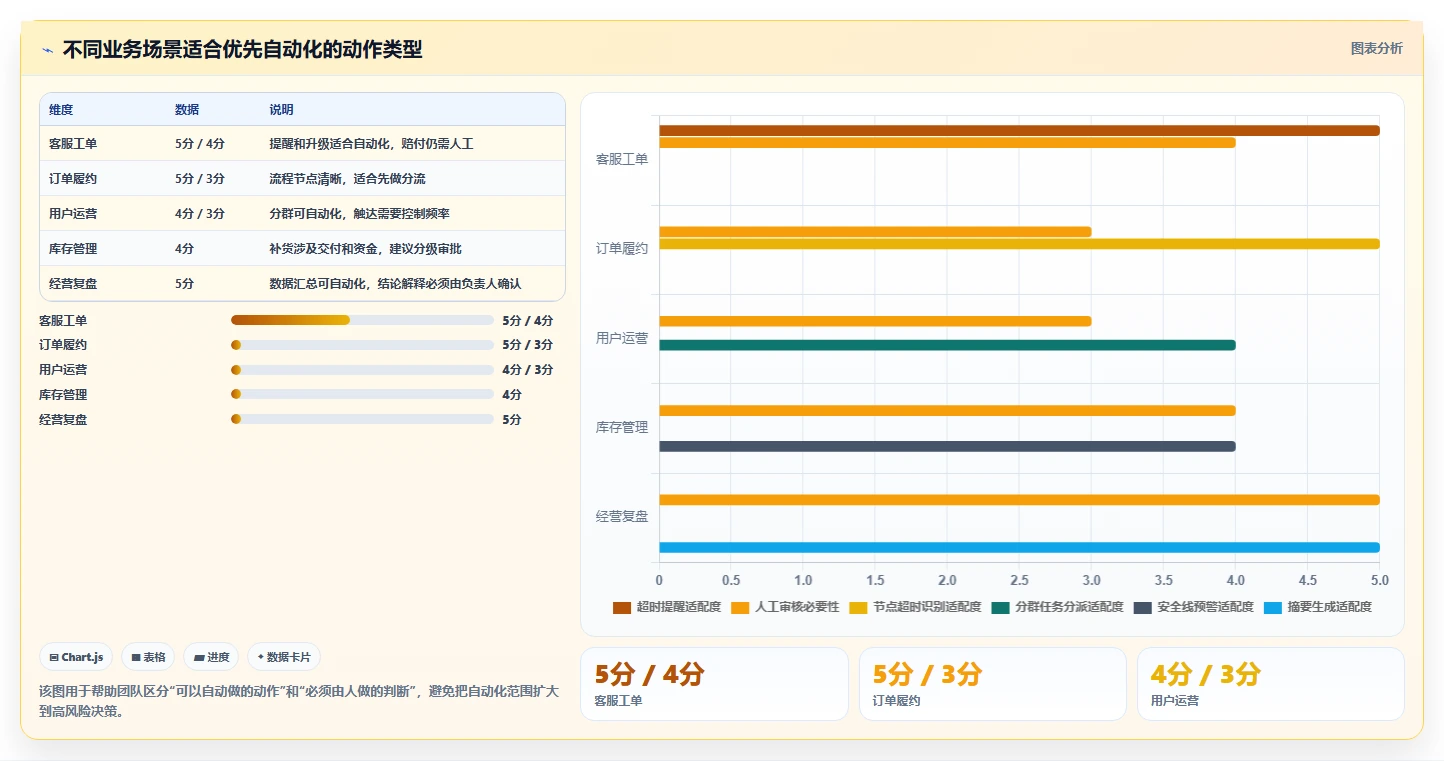Click the 数据卡片 tag
Viewport: 1444px width, 761px height.
(x=284, y=657)
